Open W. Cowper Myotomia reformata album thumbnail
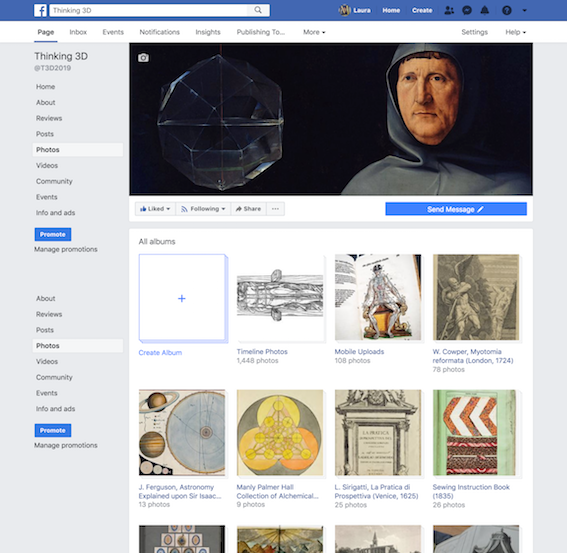The image size is (567, 553). (476, 297)
